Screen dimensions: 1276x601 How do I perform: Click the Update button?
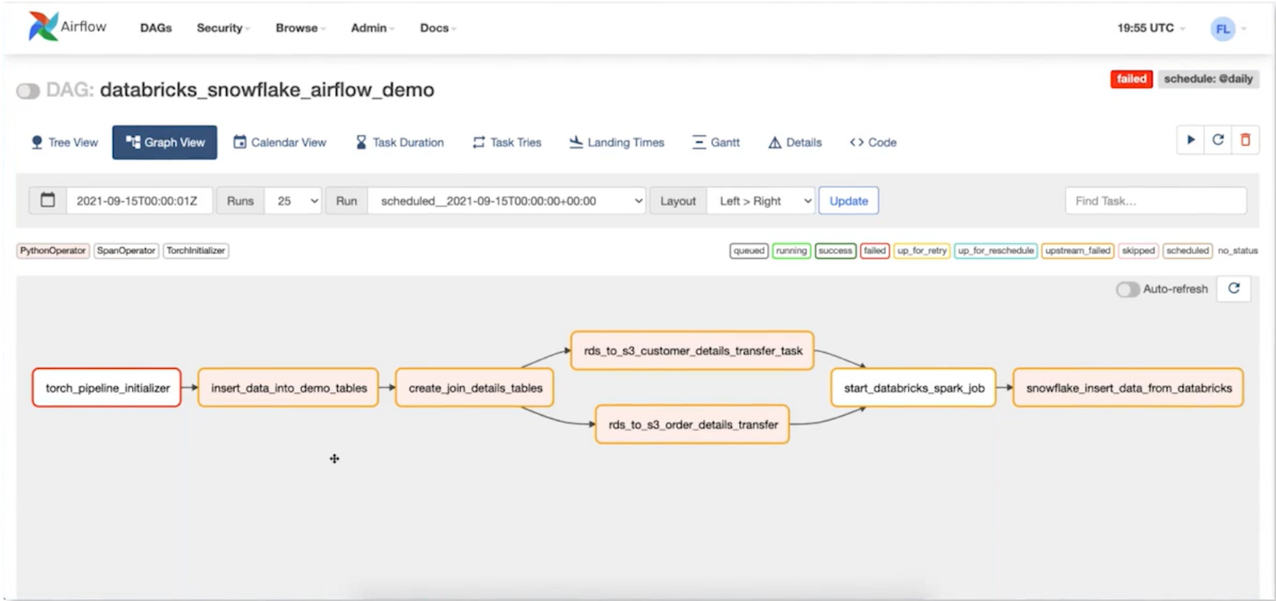(849, 201)
